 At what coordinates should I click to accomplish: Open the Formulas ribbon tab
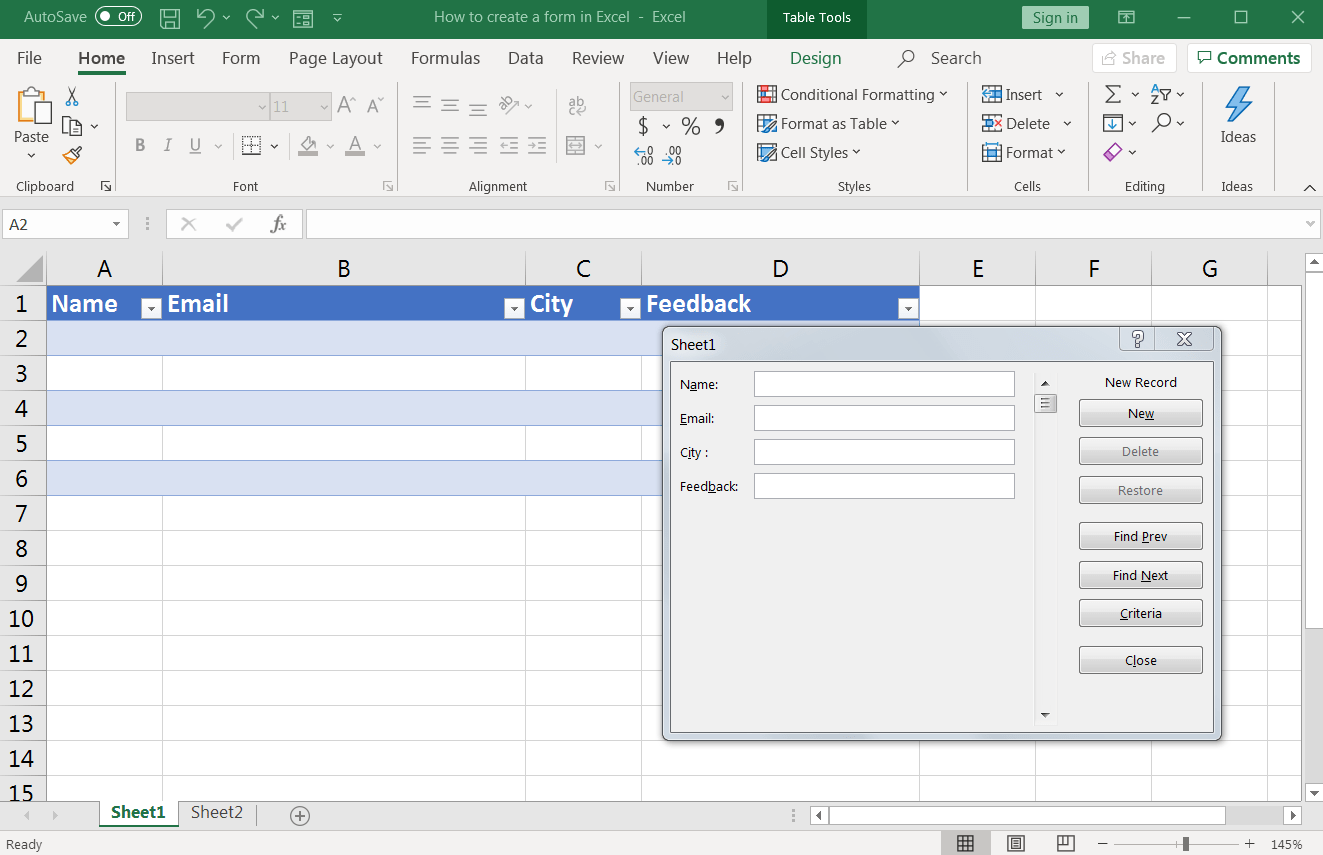445,58
